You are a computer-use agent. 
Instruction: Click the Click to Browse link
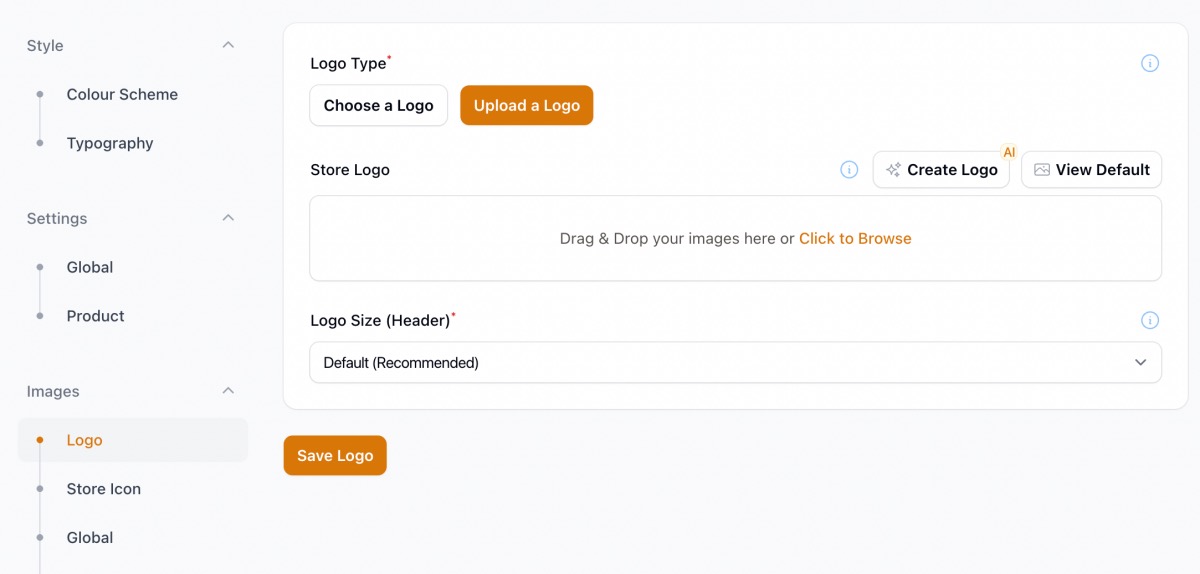[x=855, y=238]
